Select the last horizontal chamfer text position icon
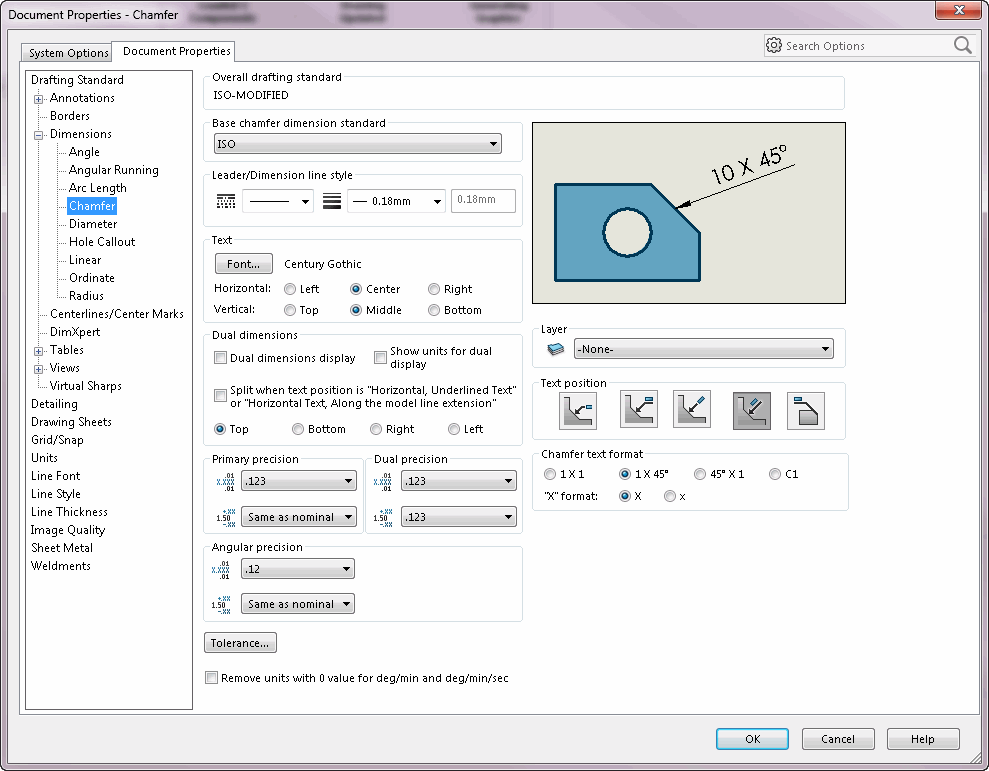 pos(805,410)
